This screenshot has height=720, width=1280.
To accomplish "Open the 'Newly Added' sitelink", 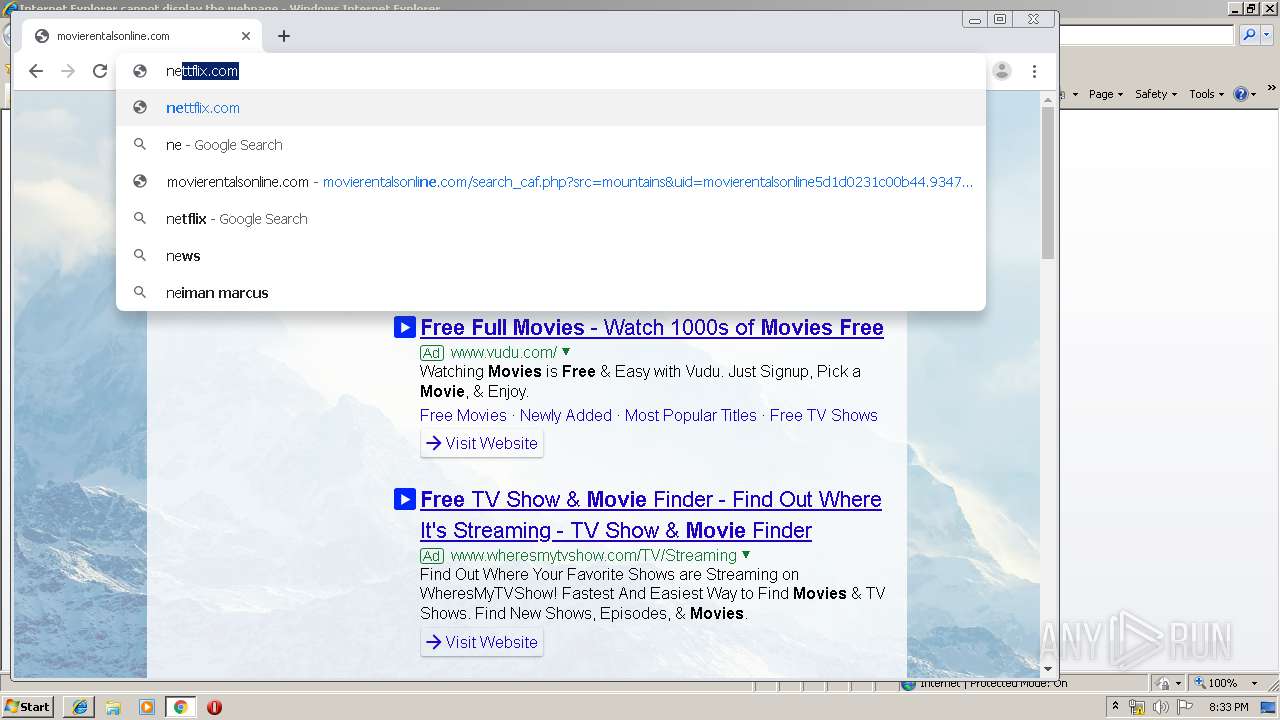I will coord(566,415).
